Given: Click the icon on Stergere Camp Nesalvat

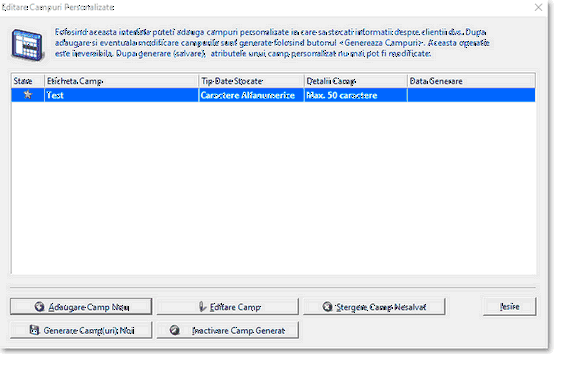Looking at the screenshot, I should [x=327, y=306].
